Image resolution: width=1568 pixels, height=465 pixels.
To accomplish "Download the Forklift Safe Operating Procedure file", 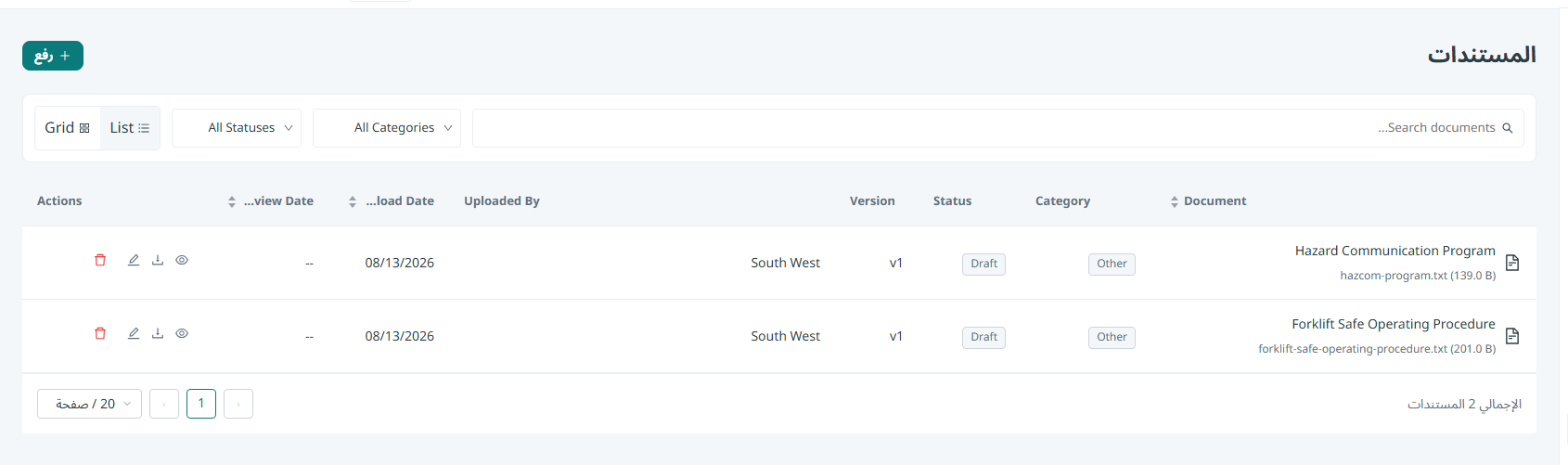I will [x=158, y=333].
